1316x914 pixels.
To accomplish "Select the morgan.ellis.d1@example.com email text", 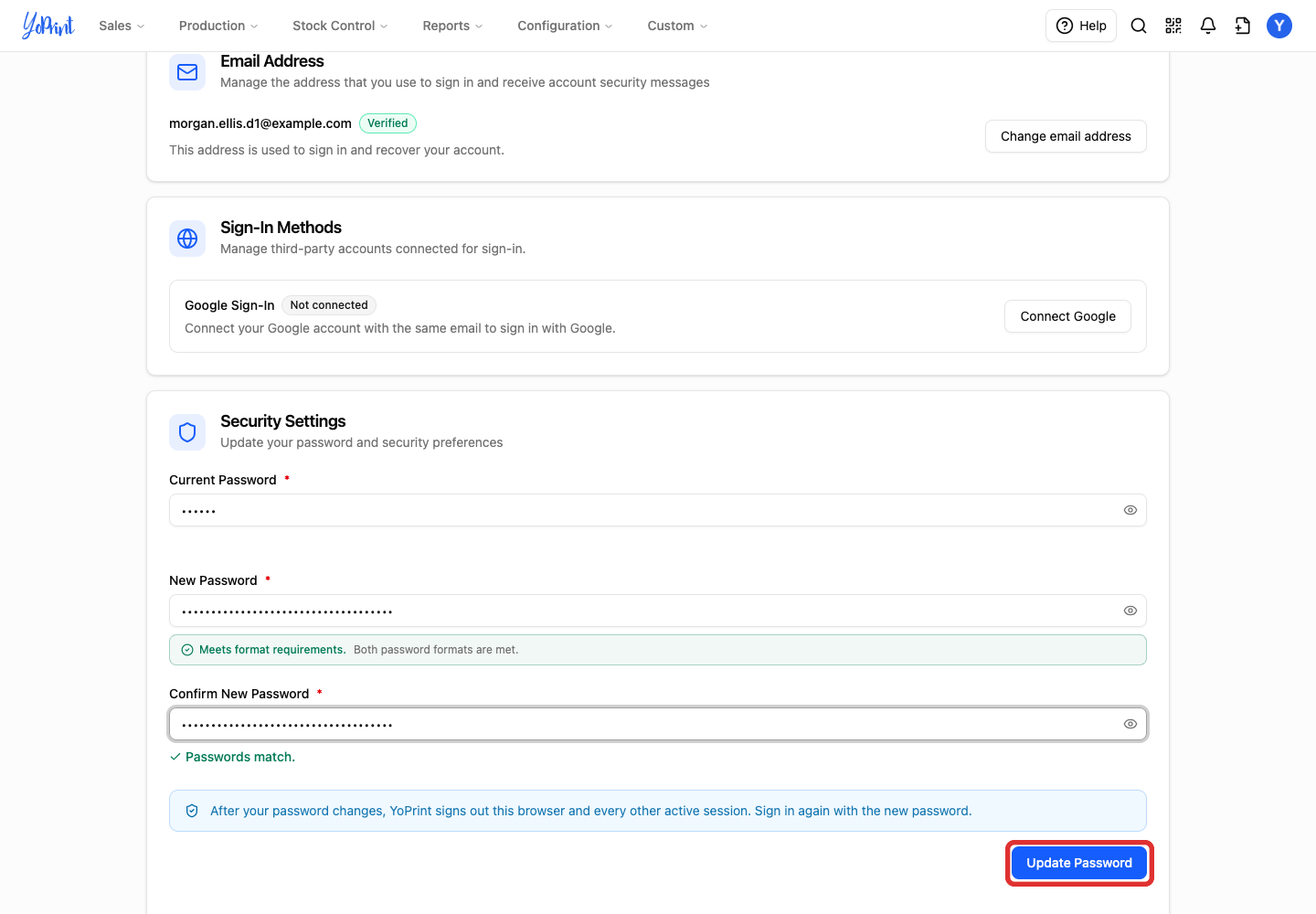I will tap(260, 123).
